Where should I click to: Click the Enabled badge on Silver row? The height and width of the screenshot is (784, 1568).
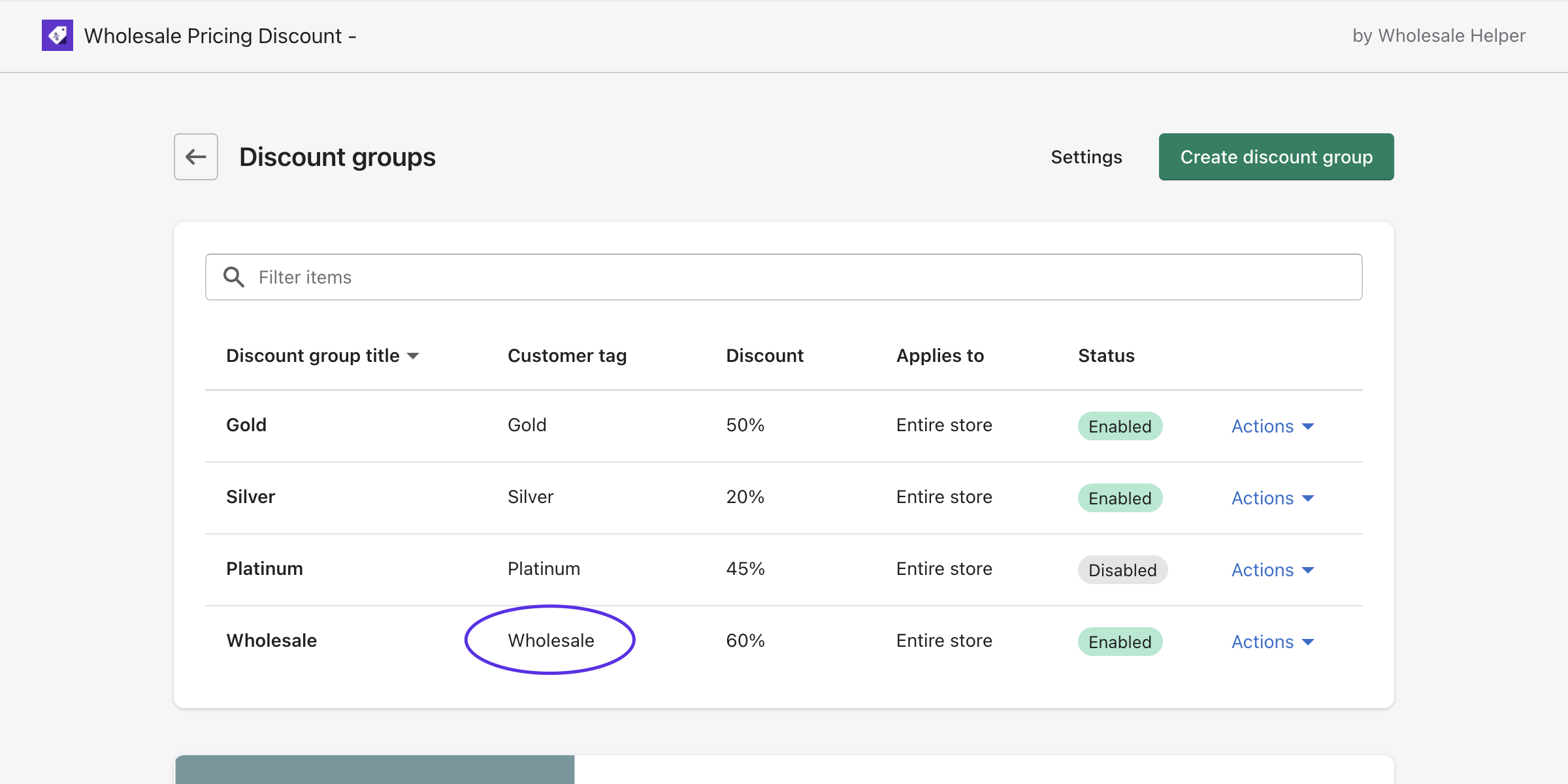(x=1120, y=498)
